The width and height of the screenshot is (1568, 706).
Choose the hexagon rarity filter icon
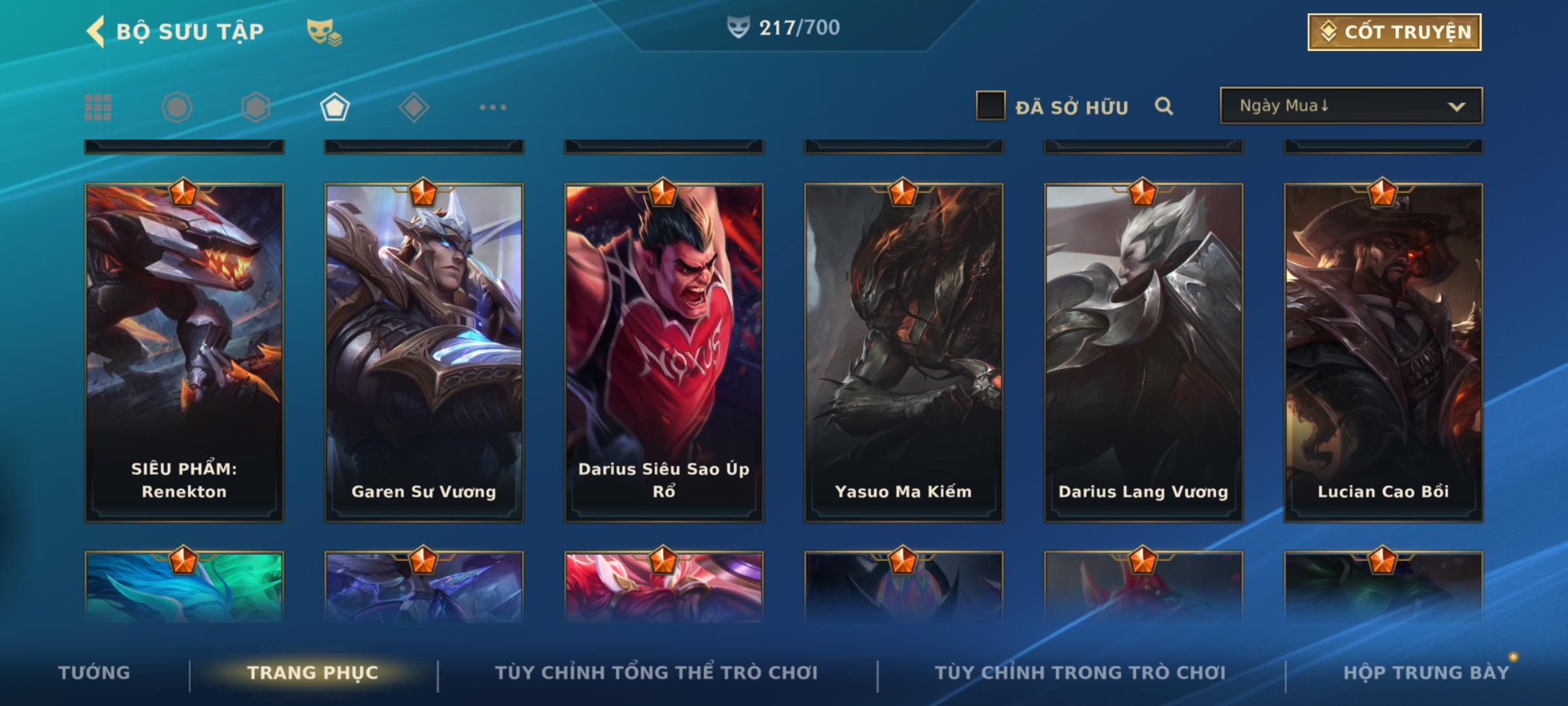[x=255, y=107]
